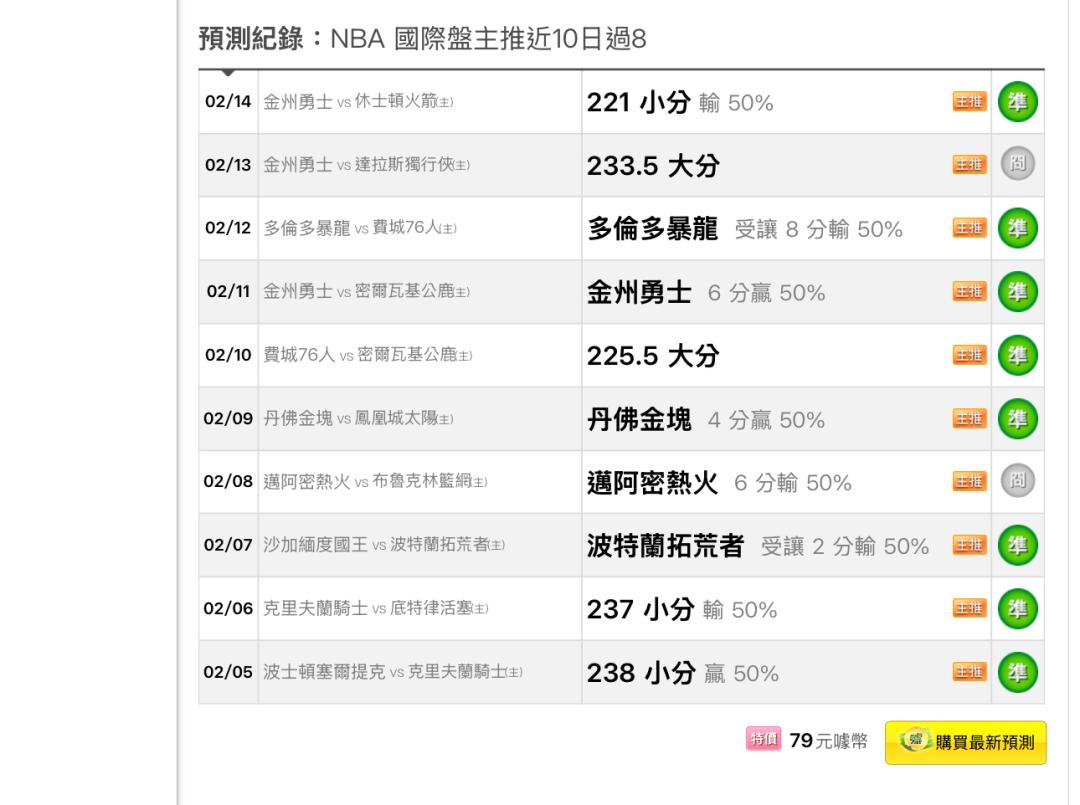Click the green 準 badge on 02/14 row
The image size is (1080, 805).
1017,102
